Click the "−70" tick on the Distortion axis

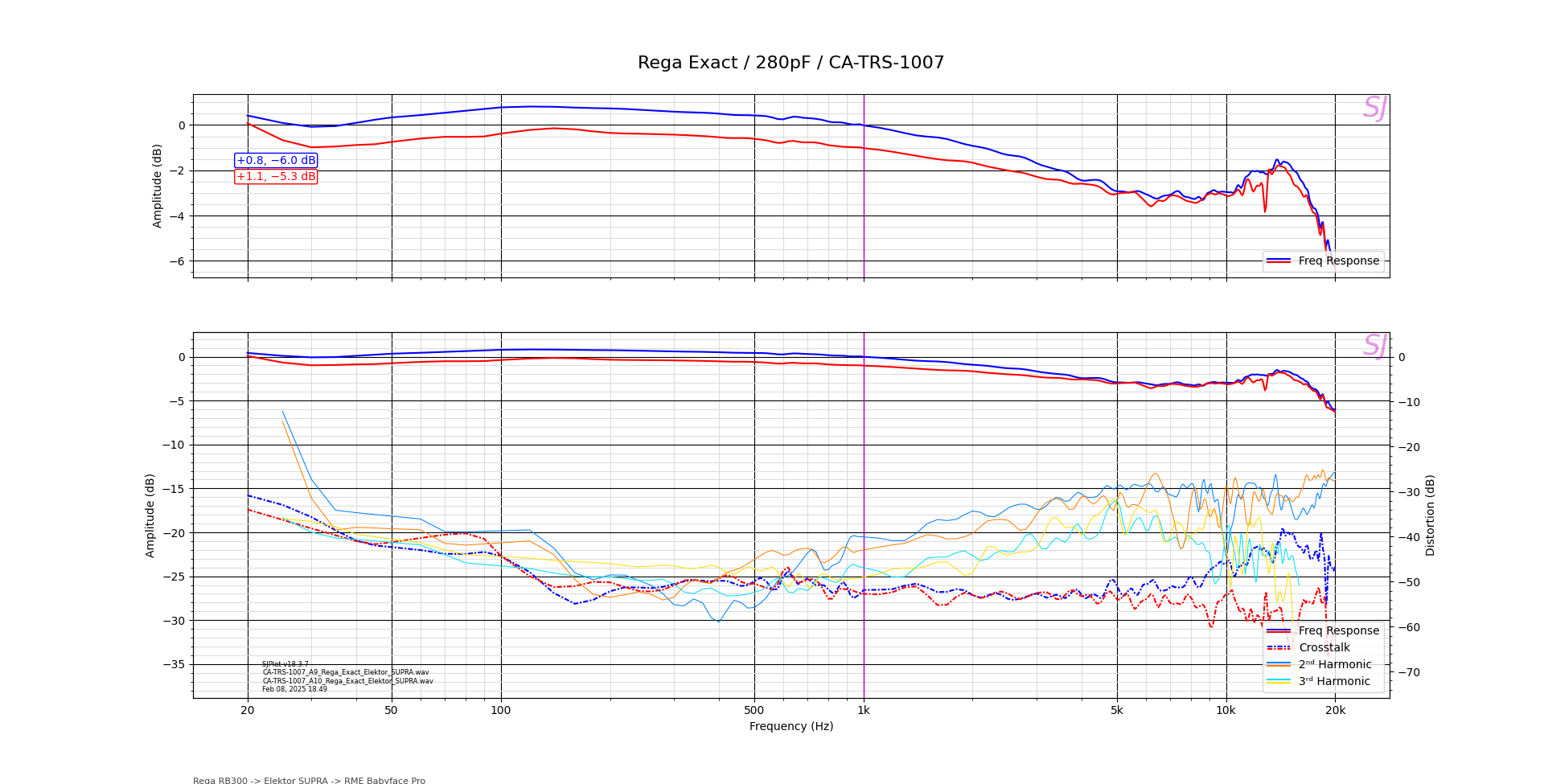tap(1409, 672)
